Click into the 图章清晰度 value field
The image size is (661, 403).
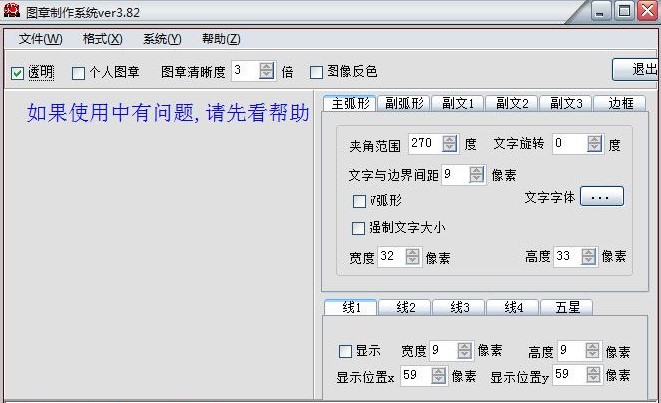click(245, 70)
